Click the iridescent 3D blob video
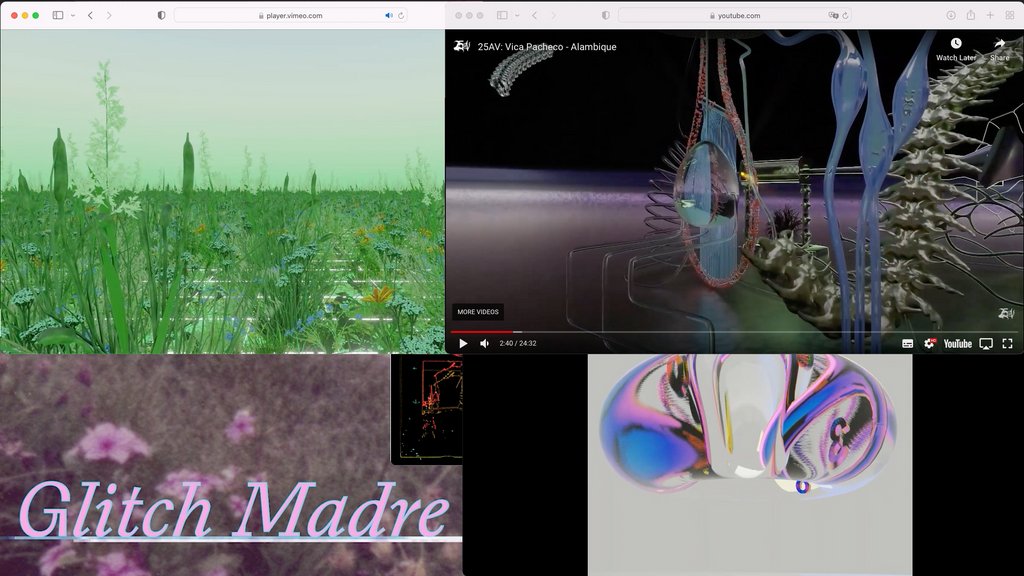Viewport: 1024px width, 576px height. pyautogui.click(x=750, y=465)
